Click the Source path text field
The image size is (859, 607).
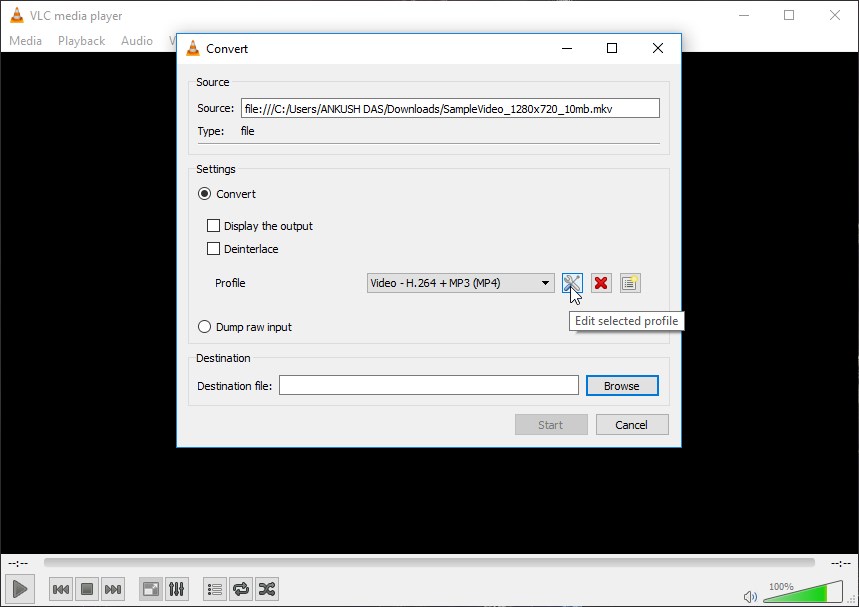(450, 108)
